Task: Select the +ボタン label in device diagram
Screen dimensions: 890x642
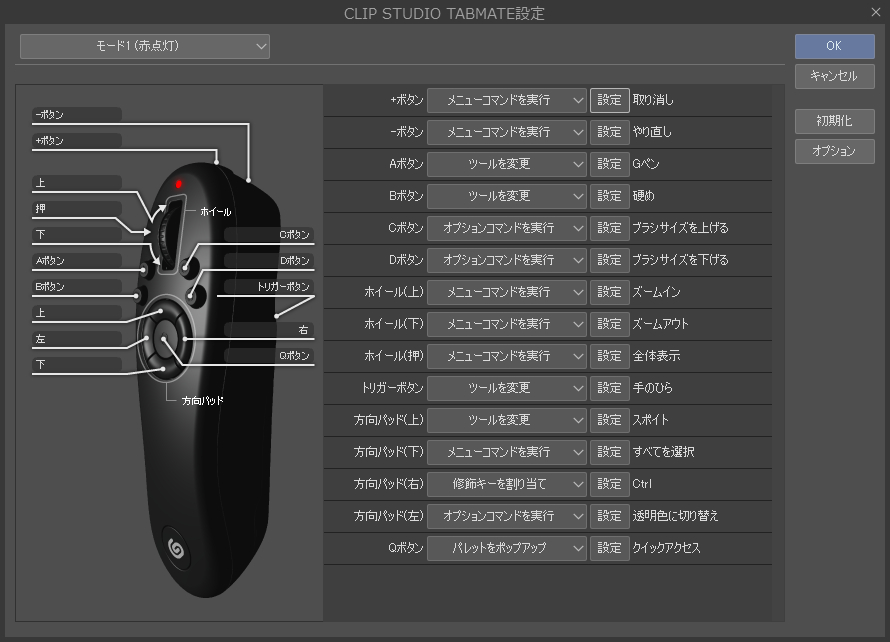Action: click(77, 141)
